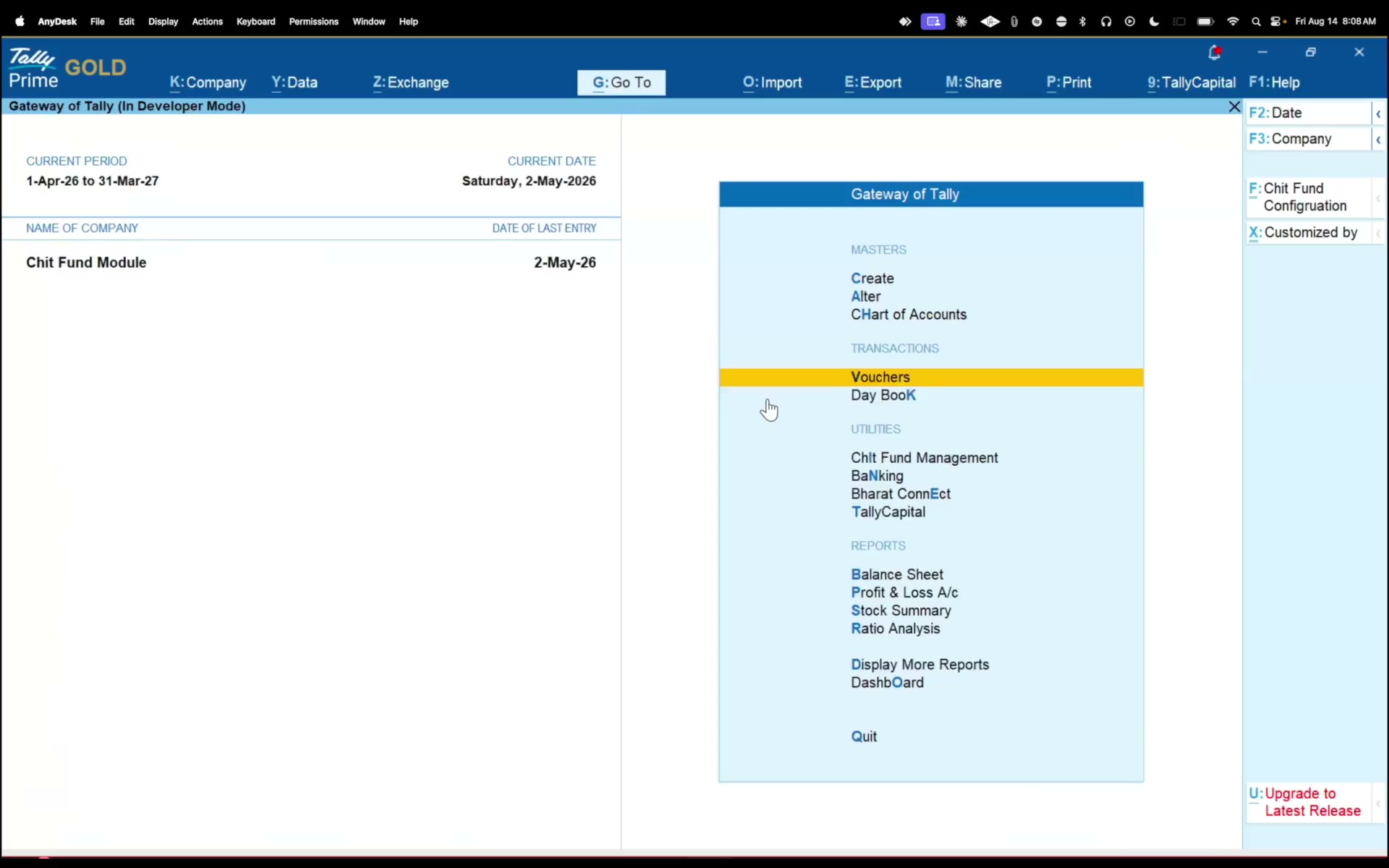Open the P: Print menu
Screen dimensions: 1389x868
click(x=1069, y=82)
